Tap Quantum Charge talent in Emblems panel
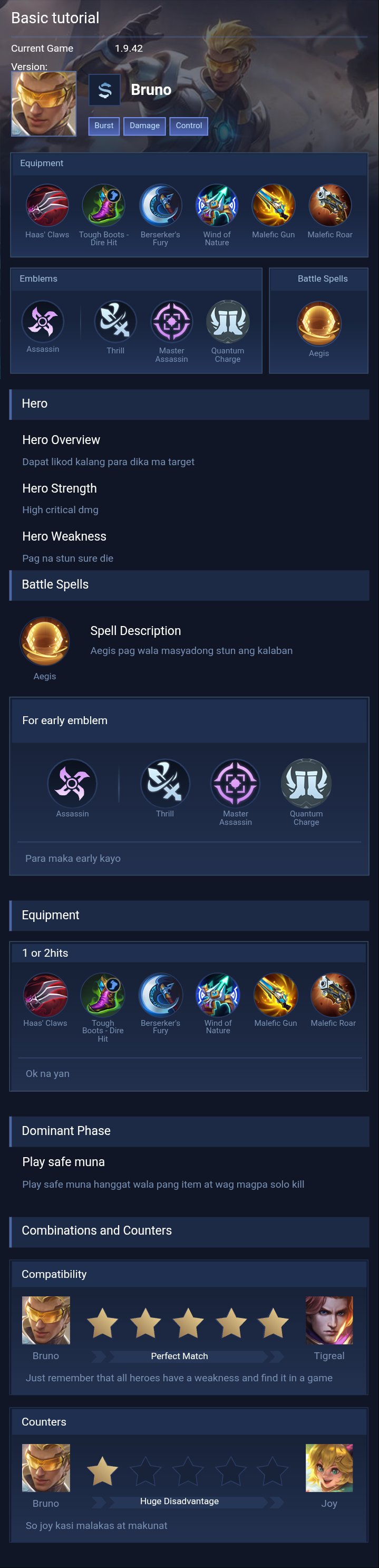 [228, 322]
